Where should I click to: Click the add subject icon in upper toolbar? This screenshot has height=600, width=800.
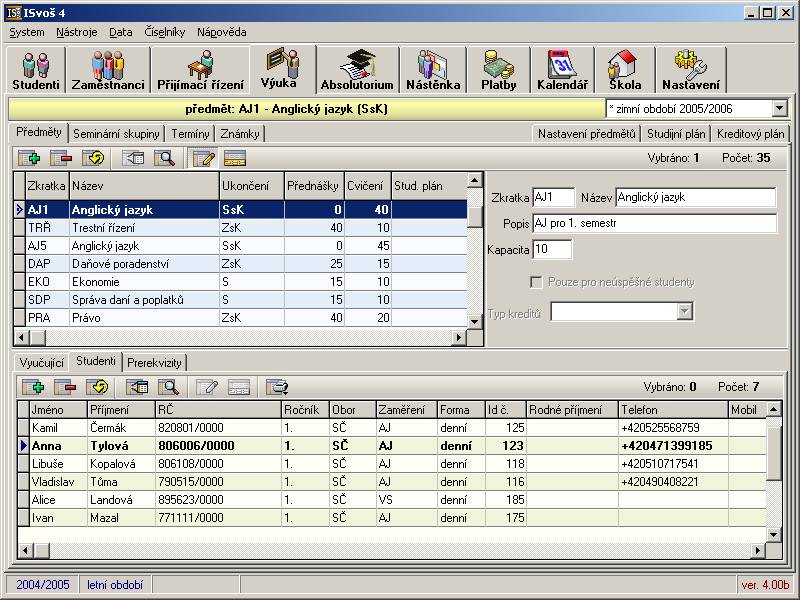coord(29,158)
